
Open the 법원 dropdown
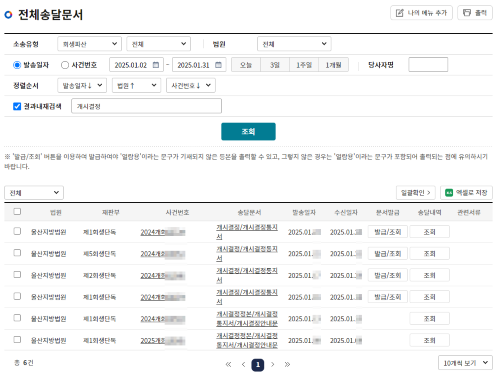tap(294, 44)
